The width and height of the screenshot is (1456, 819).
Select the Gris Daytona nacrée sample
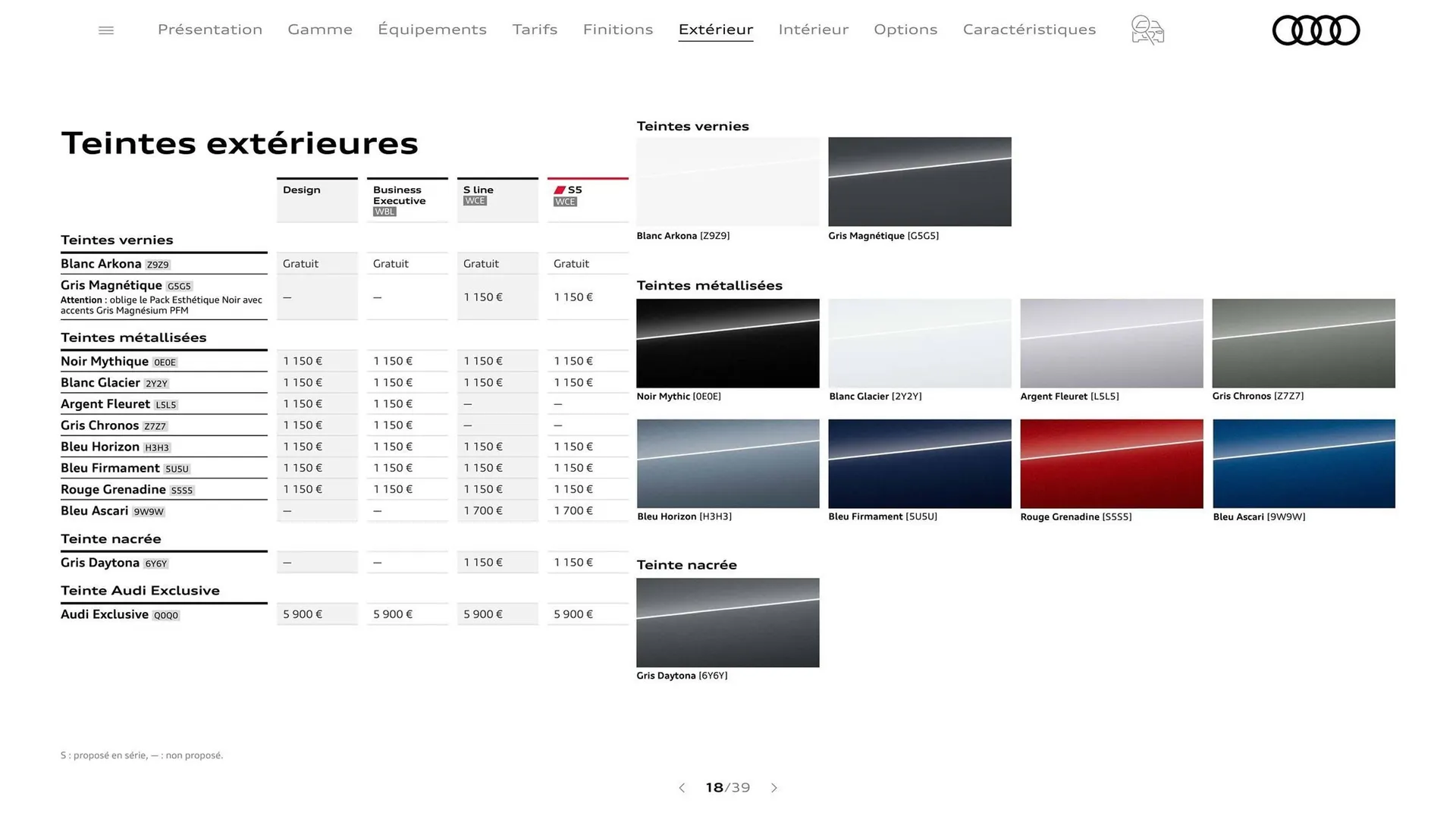727,622
